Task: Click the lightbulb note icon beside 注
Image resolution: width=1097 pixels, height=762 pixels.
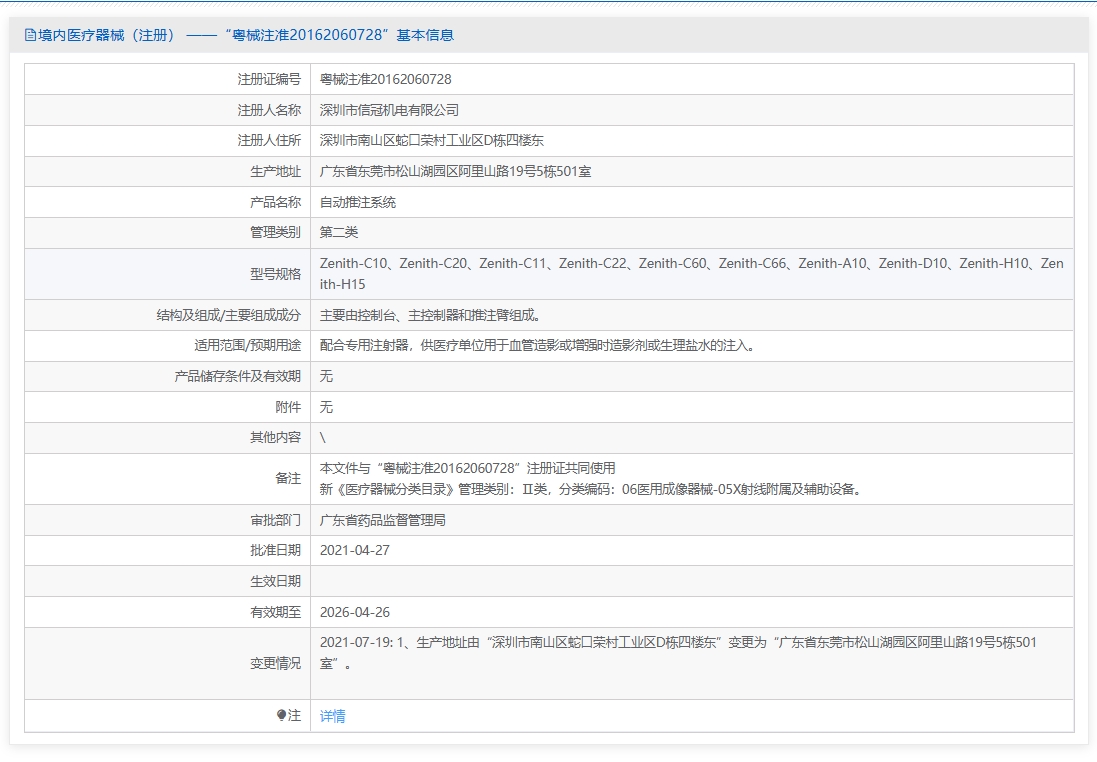Action: pyautogui.click(x=281, y=715)
